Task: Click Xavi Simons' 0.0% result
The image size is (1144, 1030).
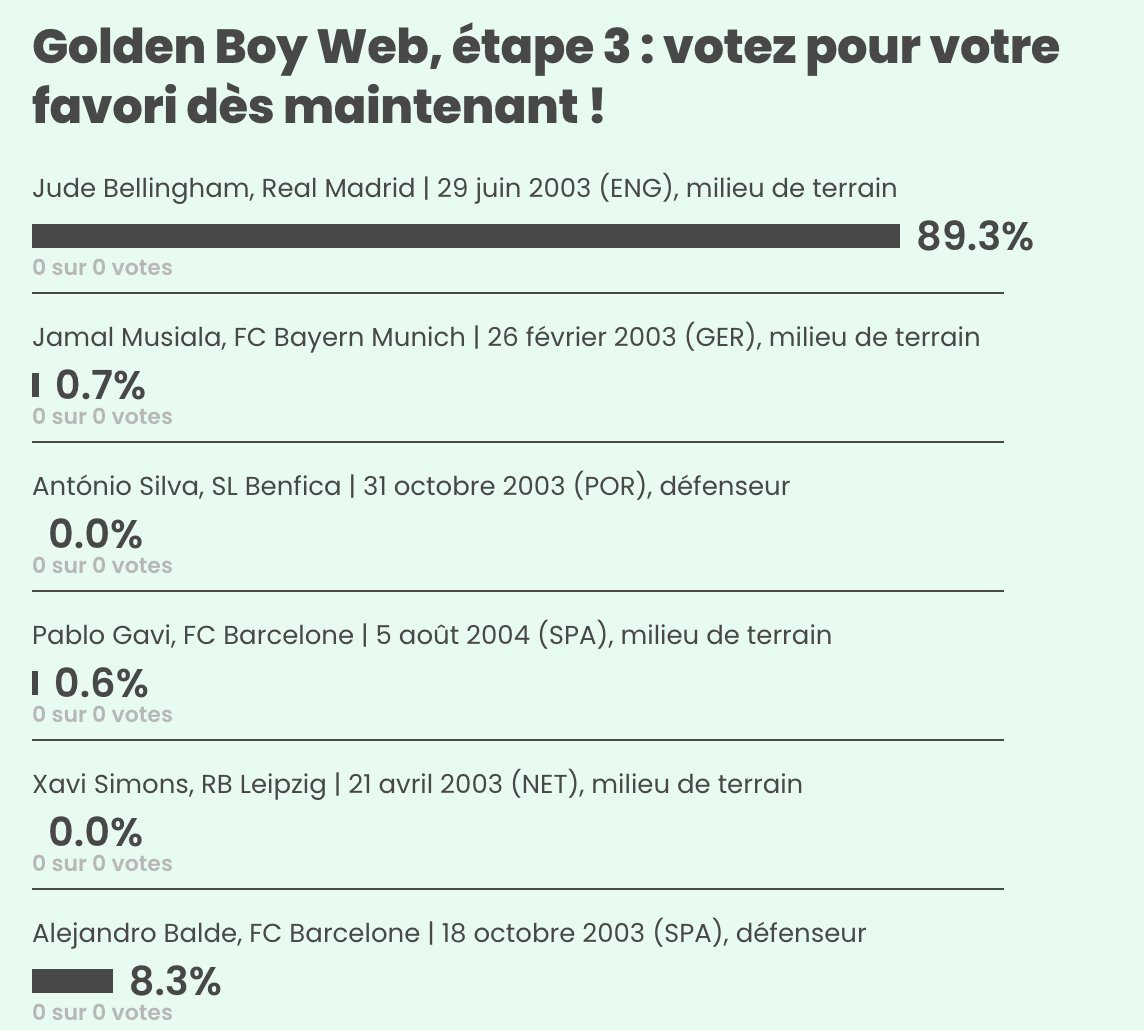Action: click(95, 833)
